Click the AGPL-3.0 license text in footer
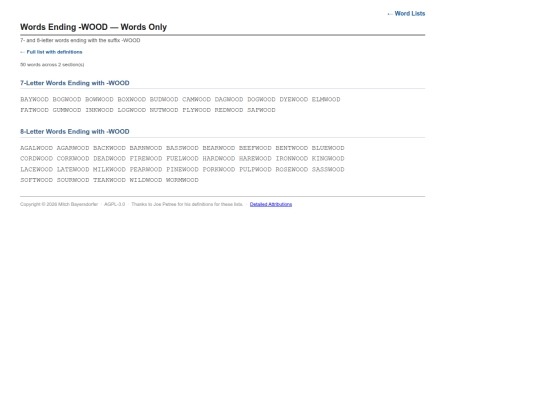The image size is (540, 405). (115, 204)
